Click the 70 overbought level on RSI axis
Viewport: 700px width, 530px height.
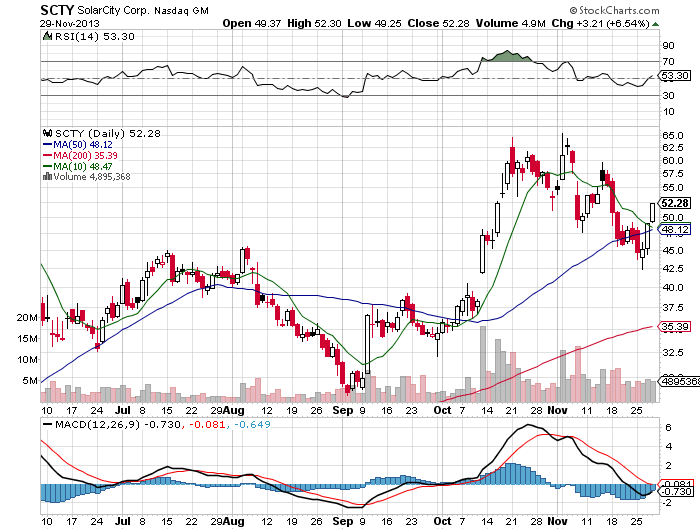tap(668, 62)
